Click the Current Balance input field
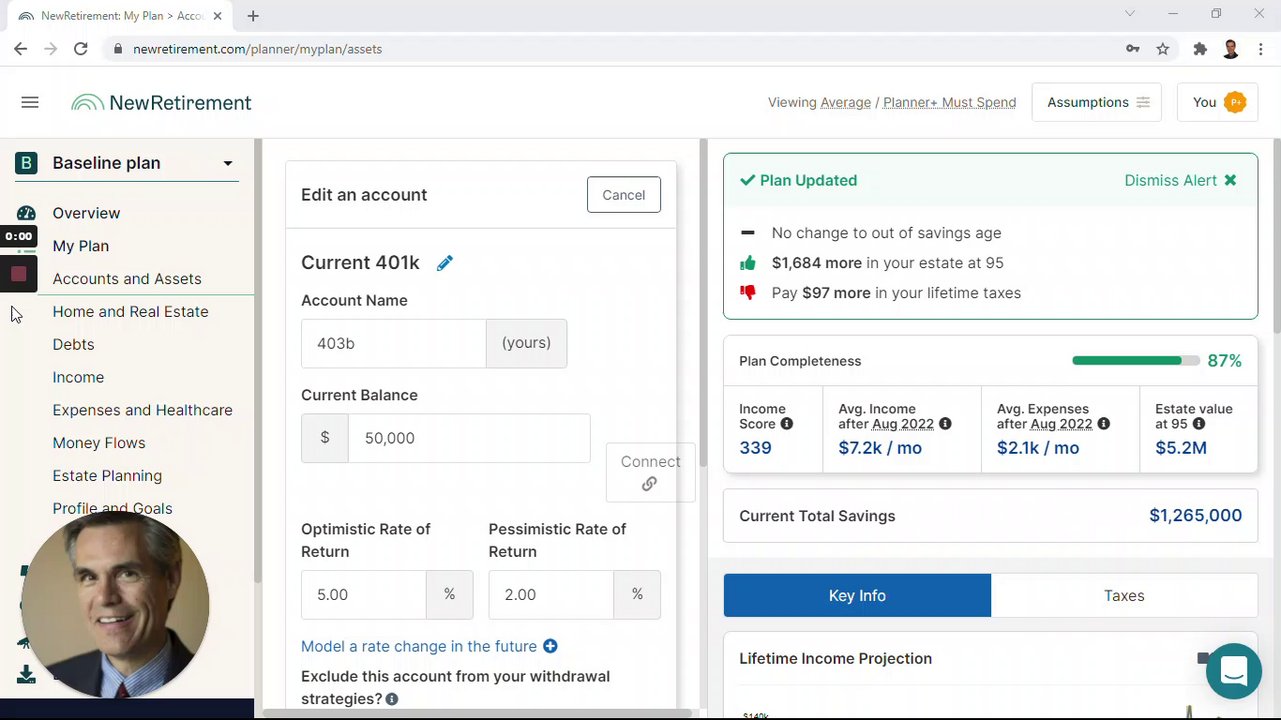Screen dimensions: 1281x720 pyautogui.click(x=468, y=438)
